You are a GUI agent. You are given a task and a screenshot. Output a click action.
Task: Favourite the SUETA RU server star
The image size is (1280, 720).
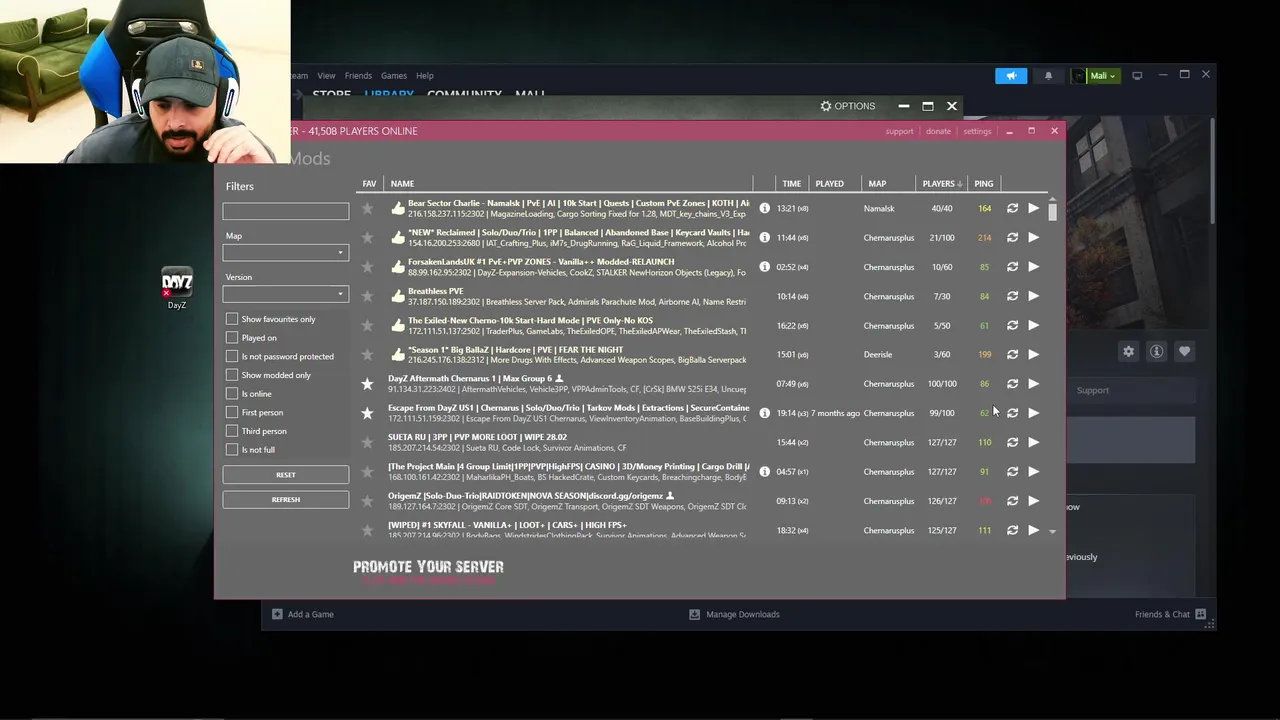pyautogui.click(x=367, y=442)
